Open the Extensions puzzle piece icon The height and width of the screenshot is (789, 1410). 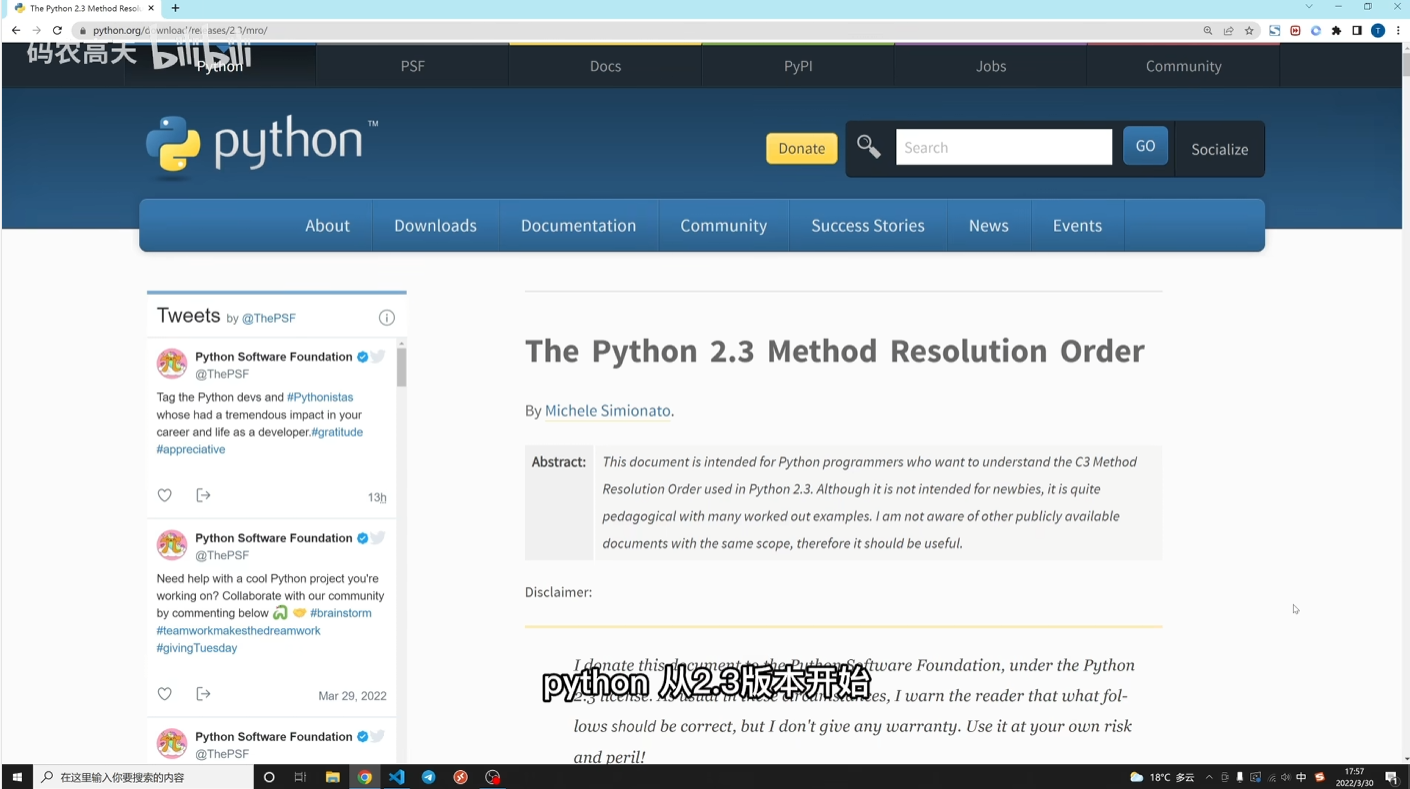click(x=1336, y=31)
